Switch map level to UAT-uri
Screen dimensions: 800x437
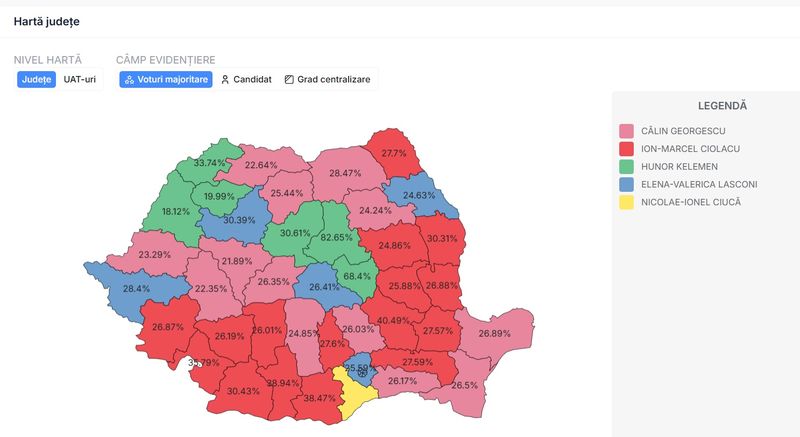pos(80,79)
